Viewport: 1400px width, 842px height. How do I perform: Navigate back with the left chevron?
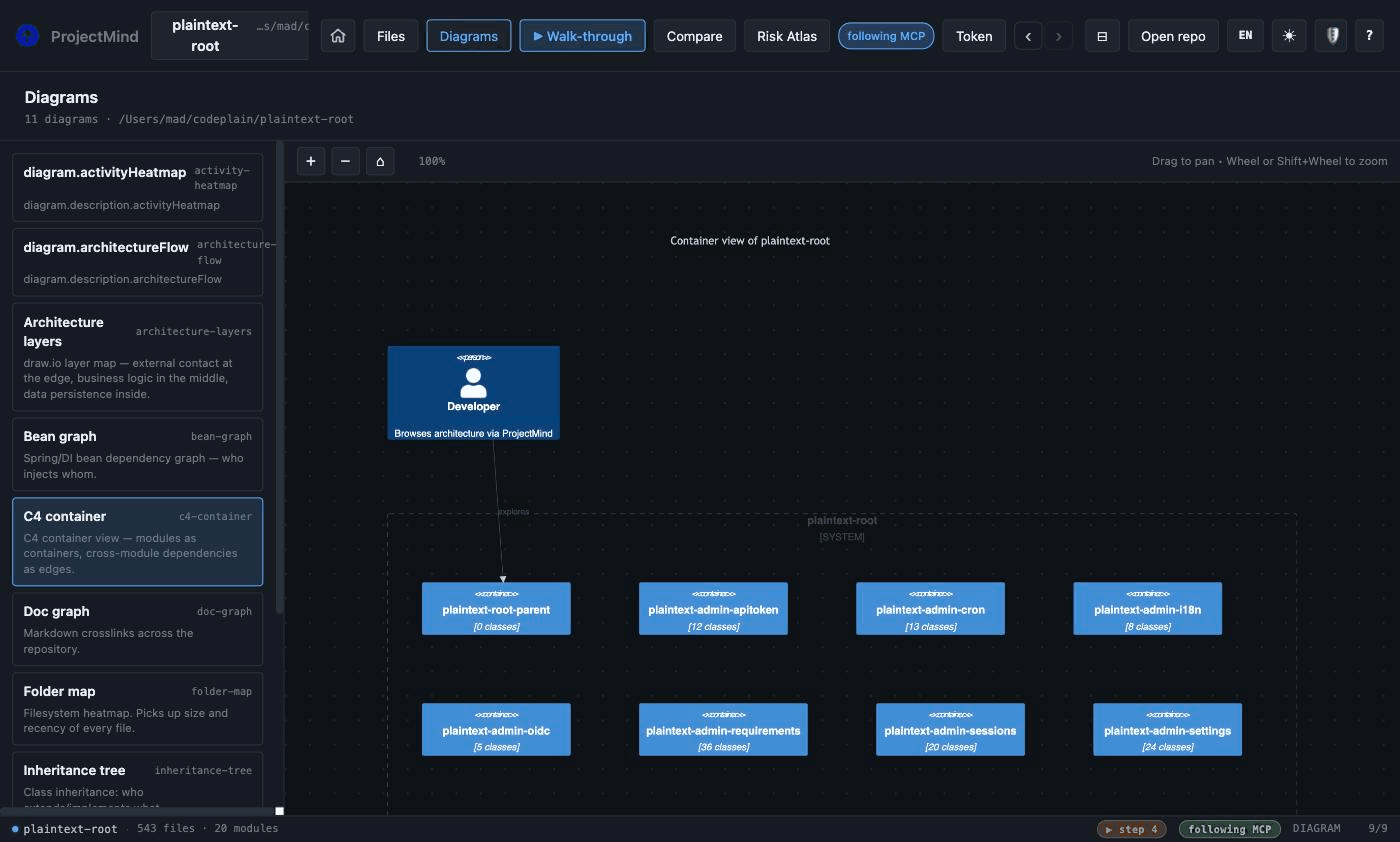pos(1028,36)
